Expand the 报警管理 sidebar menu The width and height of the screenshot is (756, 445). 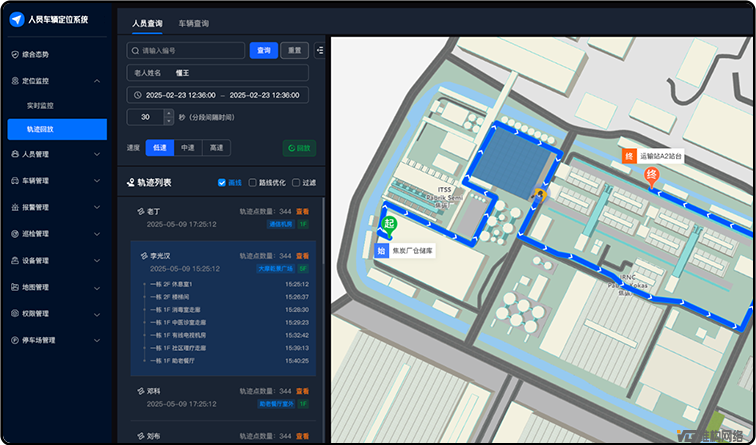point(97,207)
